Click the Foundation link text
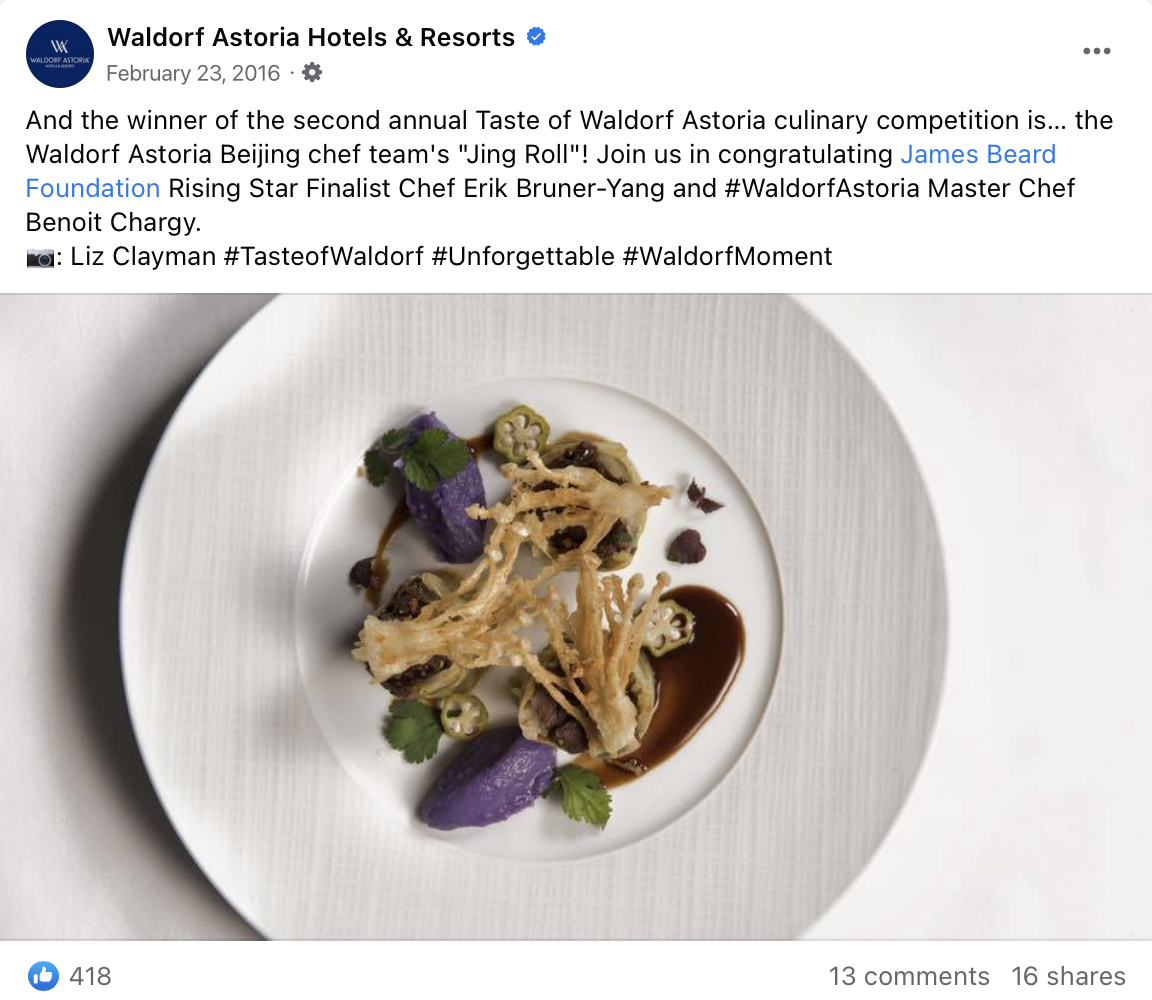The width and height of the screenshot is (1152, 1000). click(x=93, y=188)
